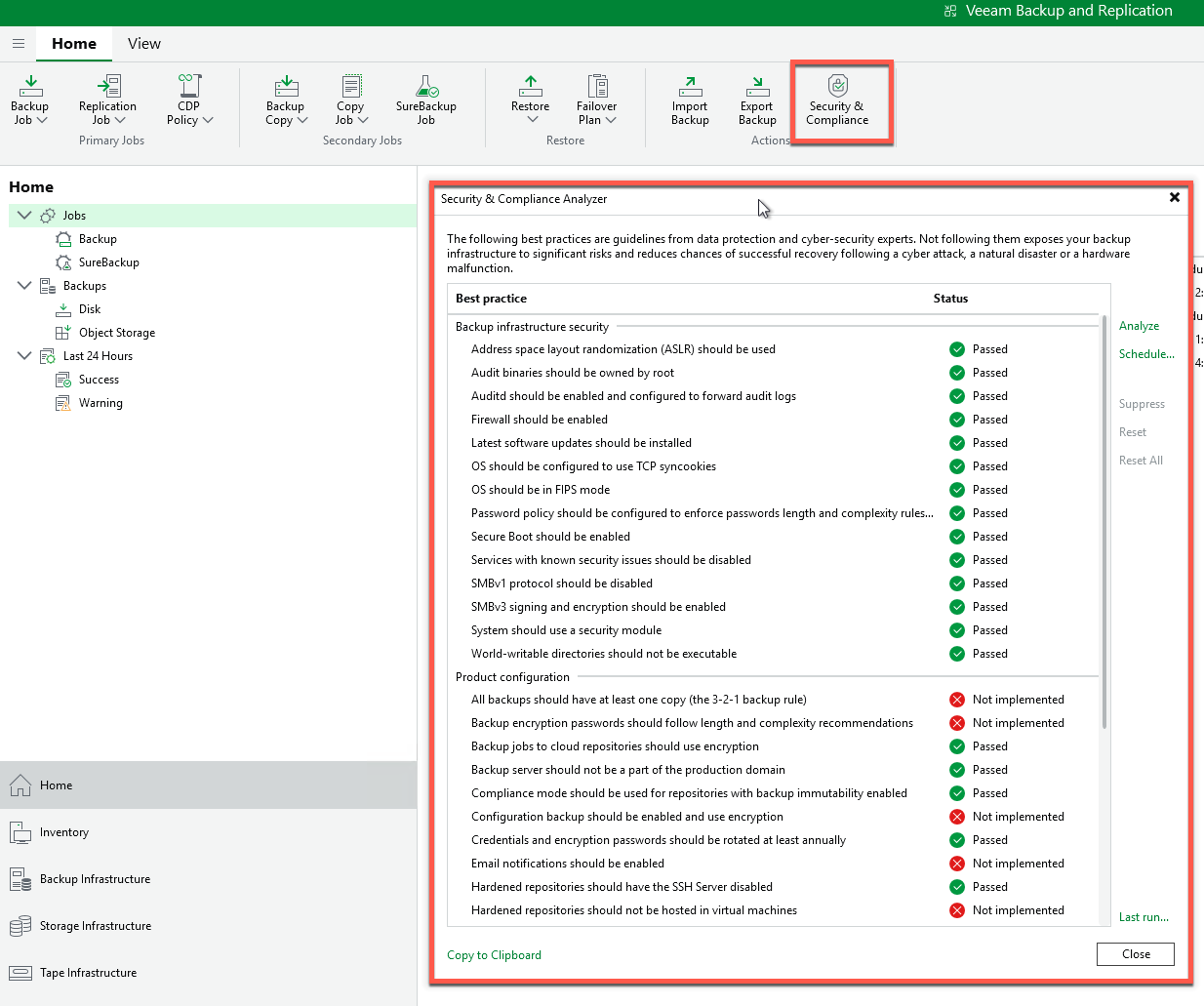Select the Home ribbon tab

pyautogui.click(x=74, y=44)
